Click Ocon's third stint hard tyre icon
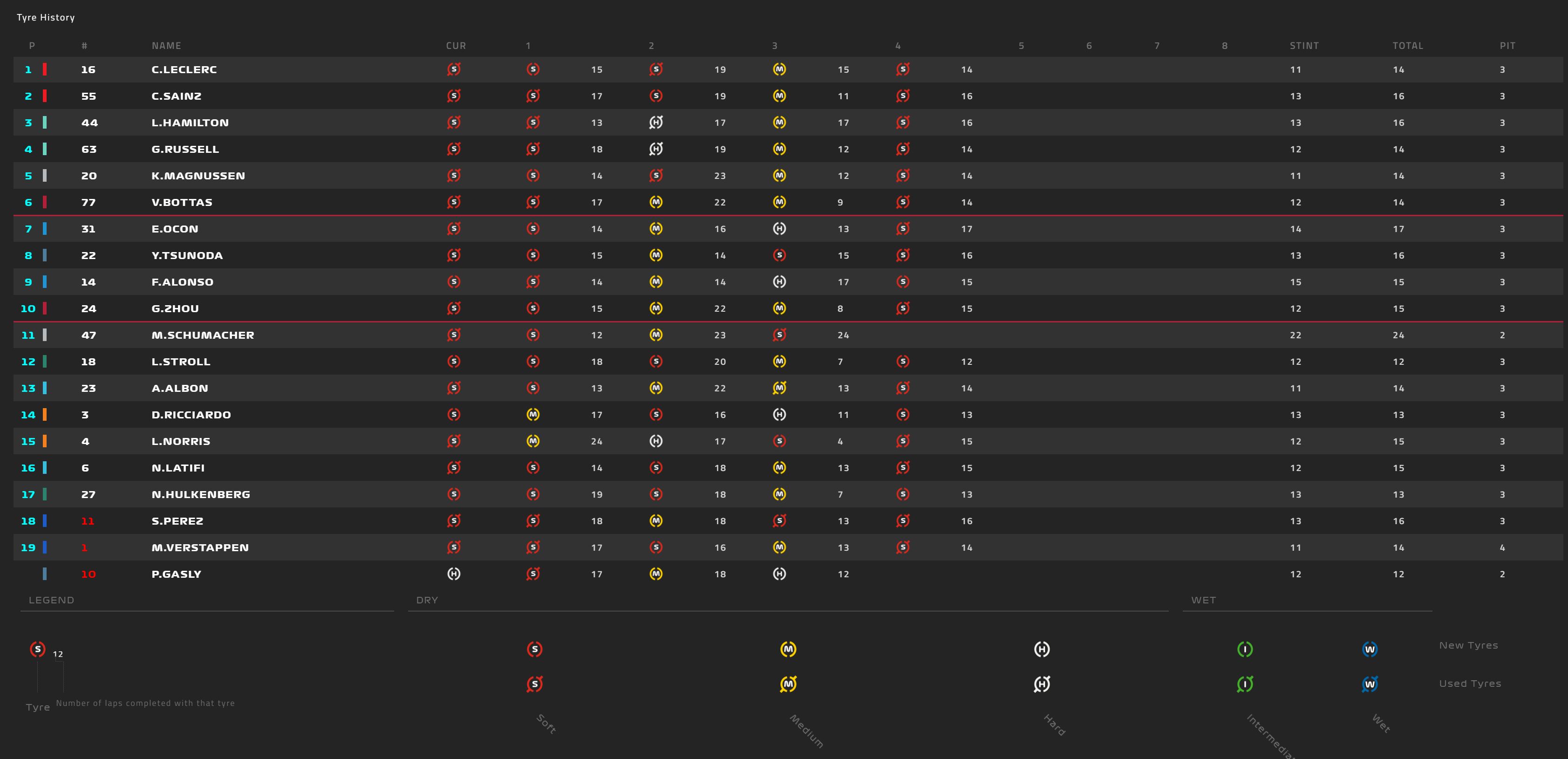Viewport: 1568px width, 759px height. coord(779,229)
